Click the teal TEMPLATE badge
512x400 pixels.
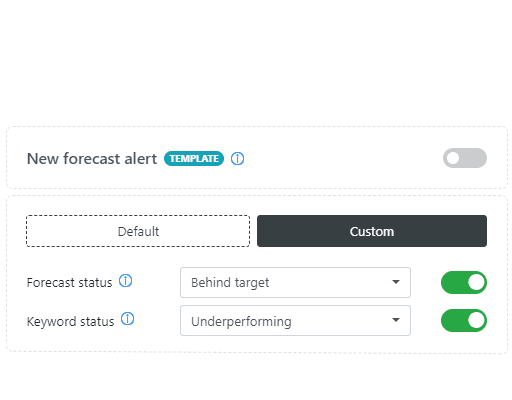point(194,158)
